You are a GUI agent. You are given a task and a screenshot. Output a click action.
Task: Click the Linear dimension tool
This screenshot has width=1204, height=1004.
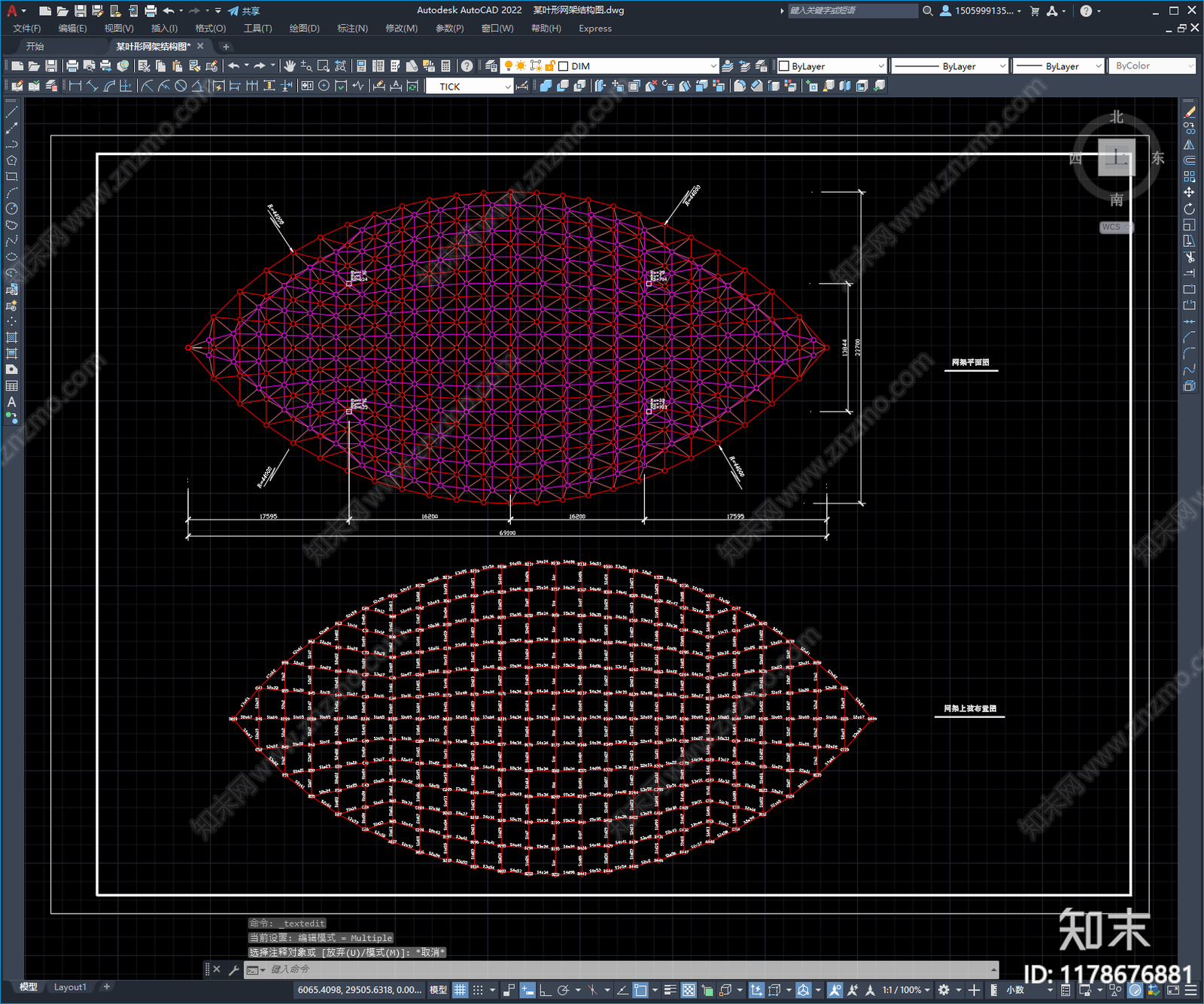click(74, 87)
